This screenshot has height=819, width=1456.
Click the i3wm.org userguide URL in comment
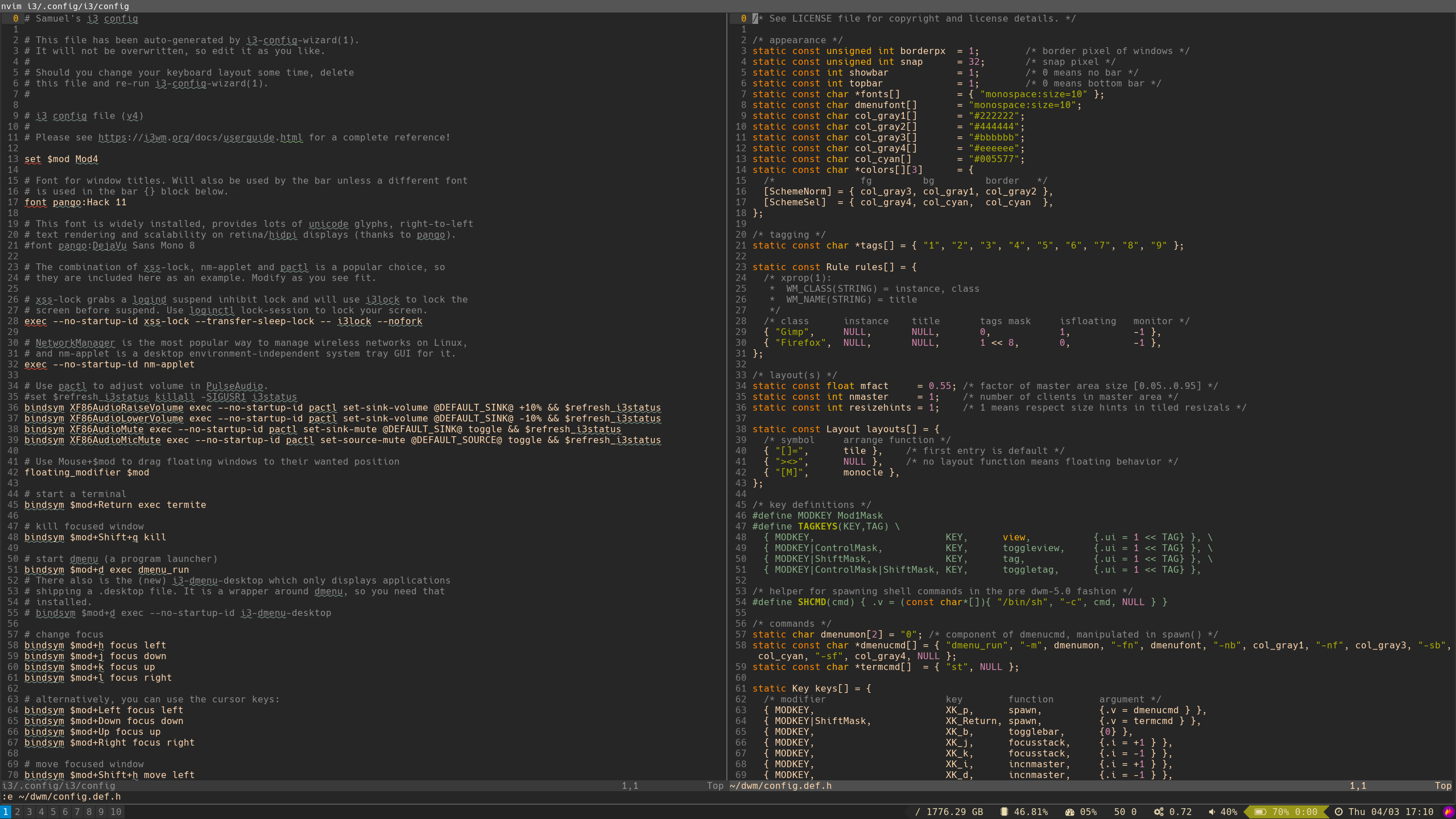pyautogui.click(x=200, y=138)
